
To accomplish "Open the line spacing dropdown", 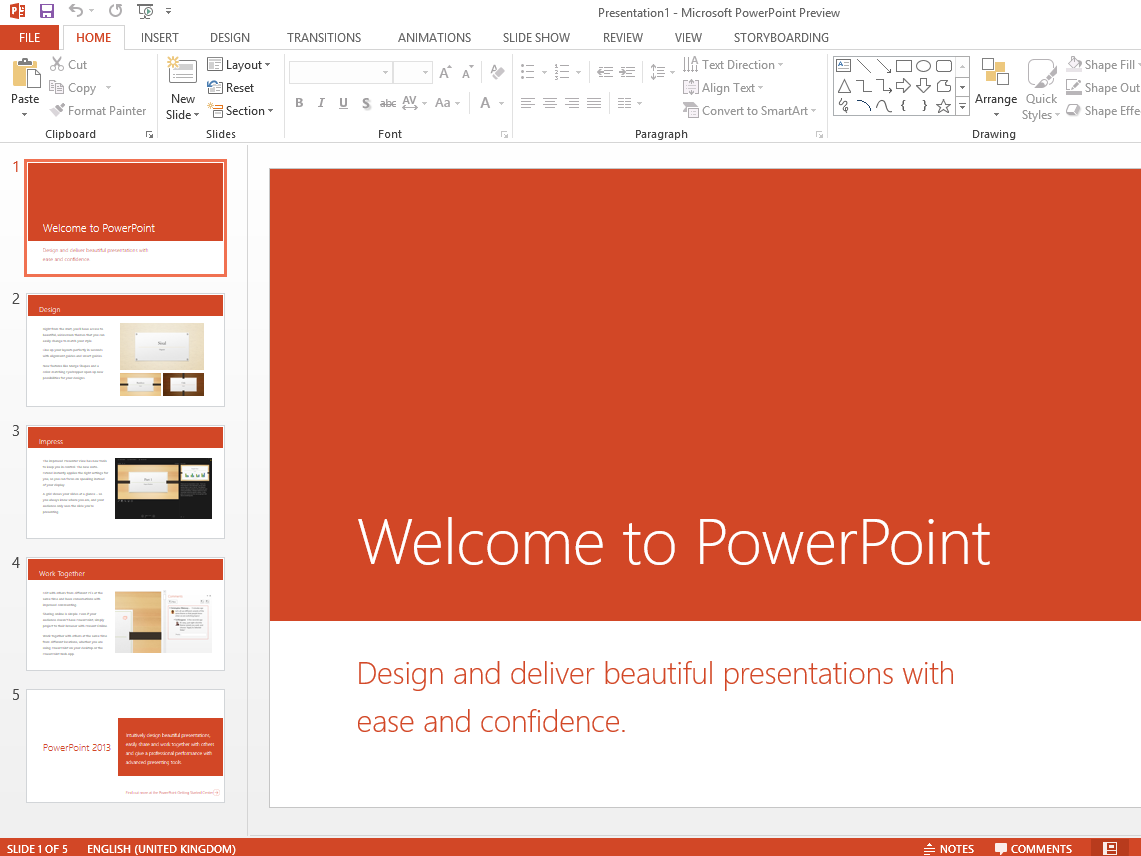I will click(662, 72).
